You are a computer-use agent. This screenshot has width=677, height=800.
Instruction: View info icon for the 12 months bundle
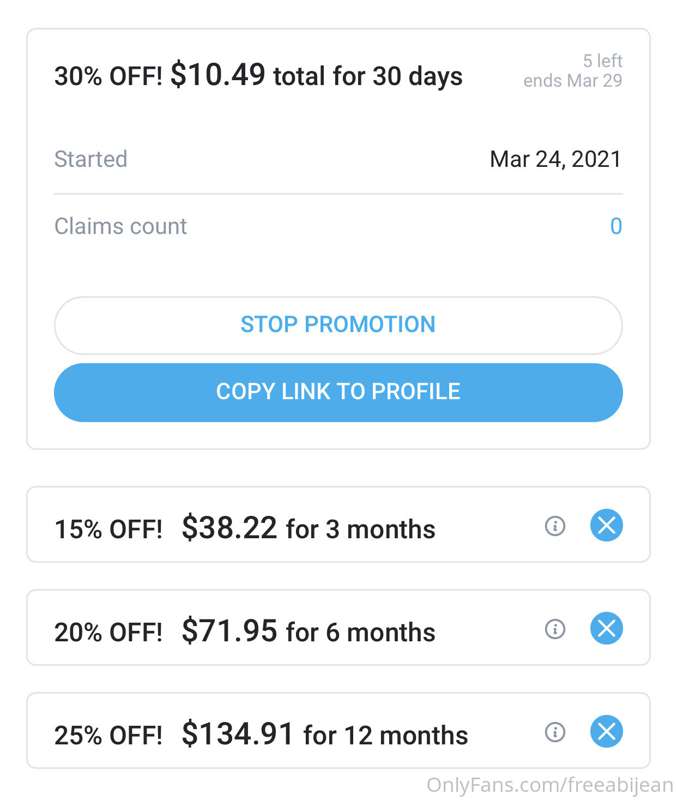click(555, 732)
